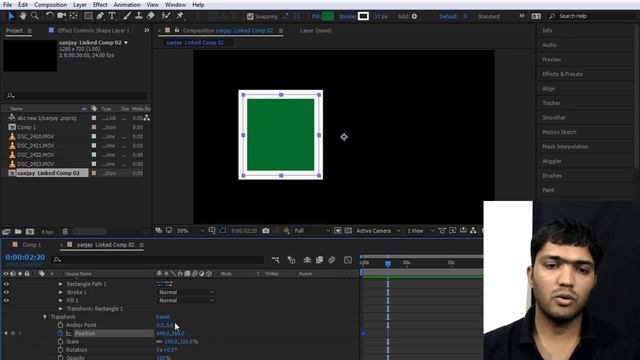Open the Layer menu
640x360 pixels.
coord(80,5)
